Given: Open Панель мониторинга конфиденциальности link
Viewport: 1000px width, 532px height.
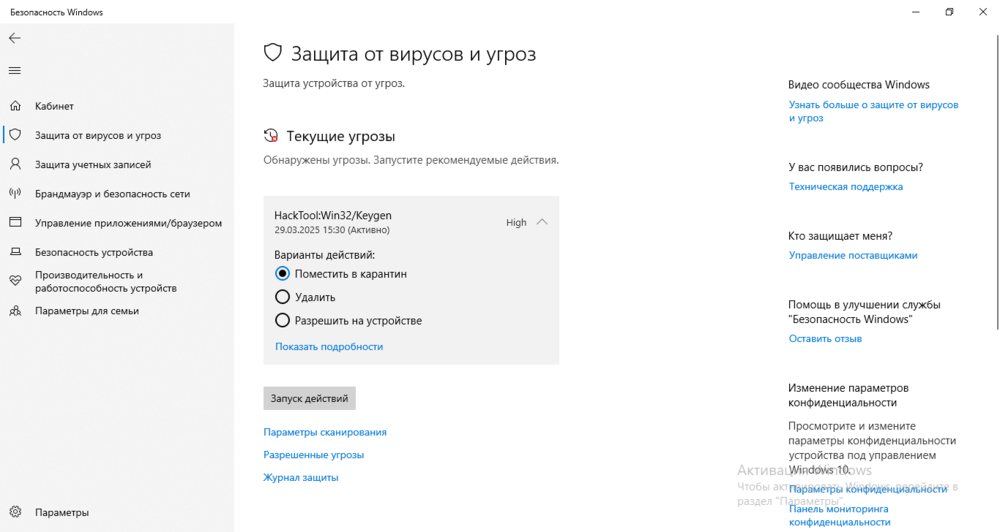Looking at the screenshot, I should pyautogui.click(x=839, y=515).
